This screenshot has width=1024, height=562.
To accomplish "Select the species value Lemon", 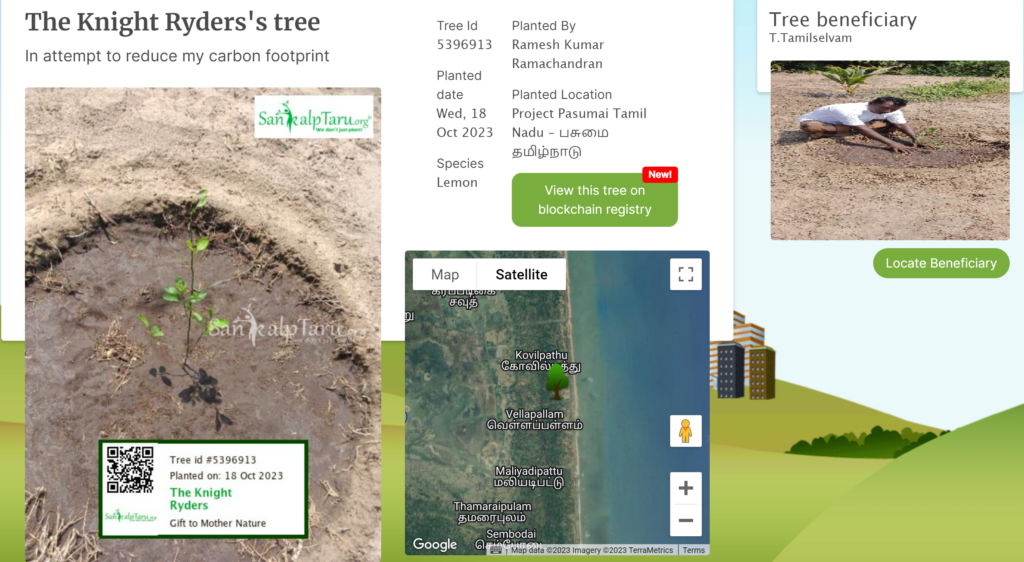I will pyautogui.click(x=456, y=182).
